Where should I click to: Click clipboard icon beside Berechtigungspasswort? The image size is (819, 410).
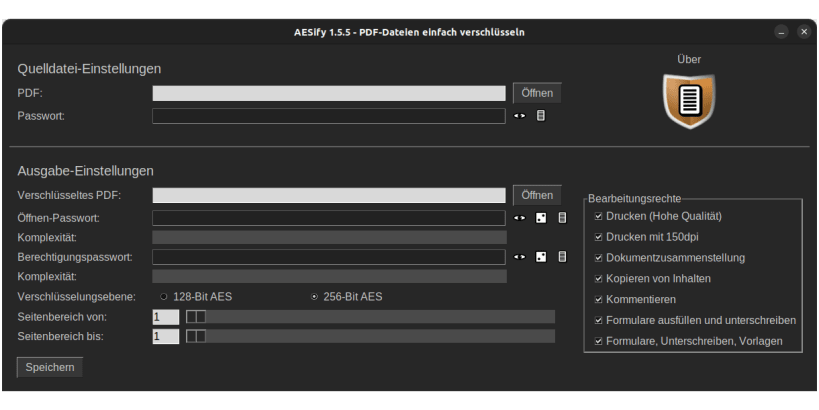(x=562, y=257)
